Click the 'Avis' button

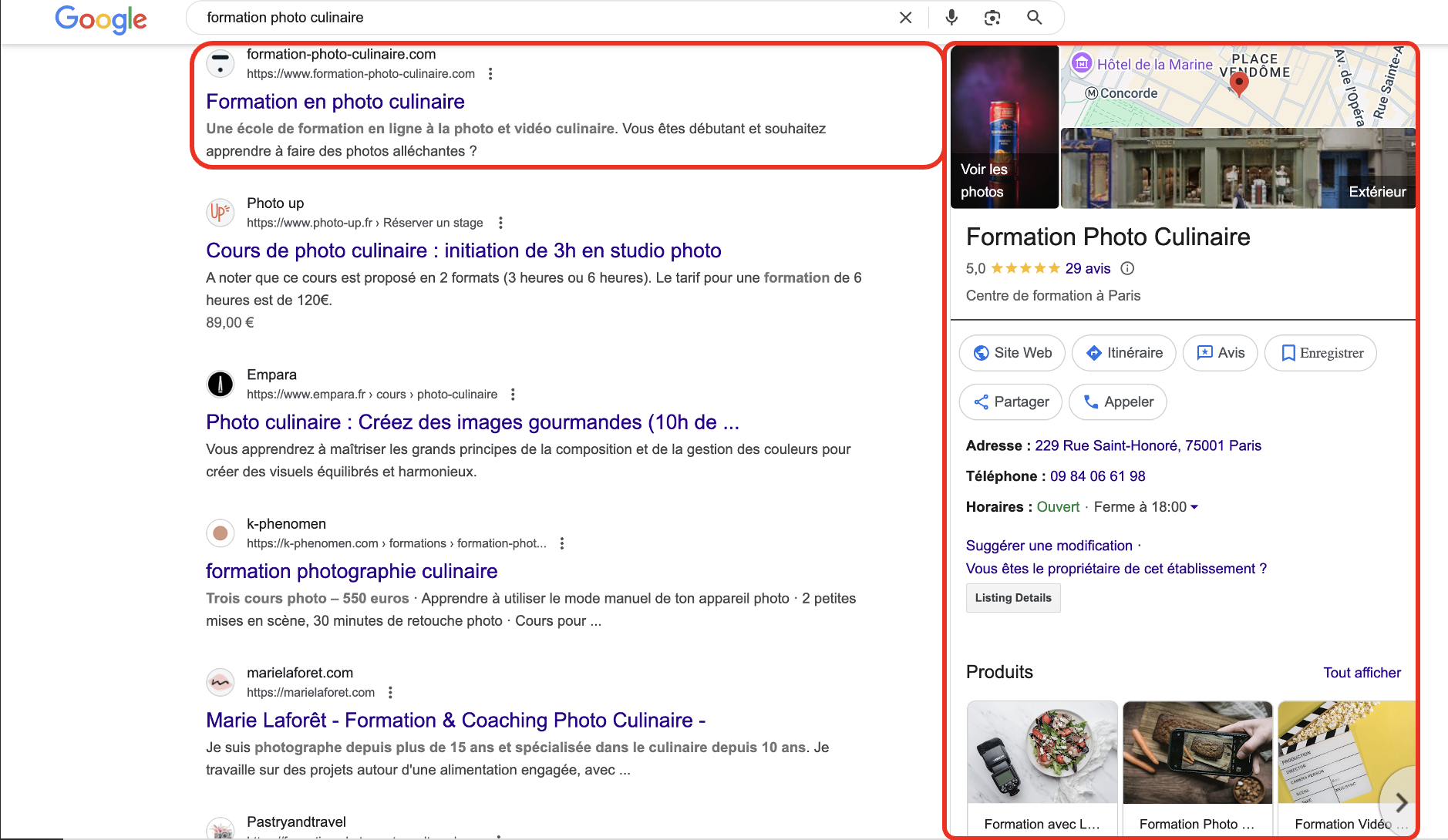[1221, 353]
